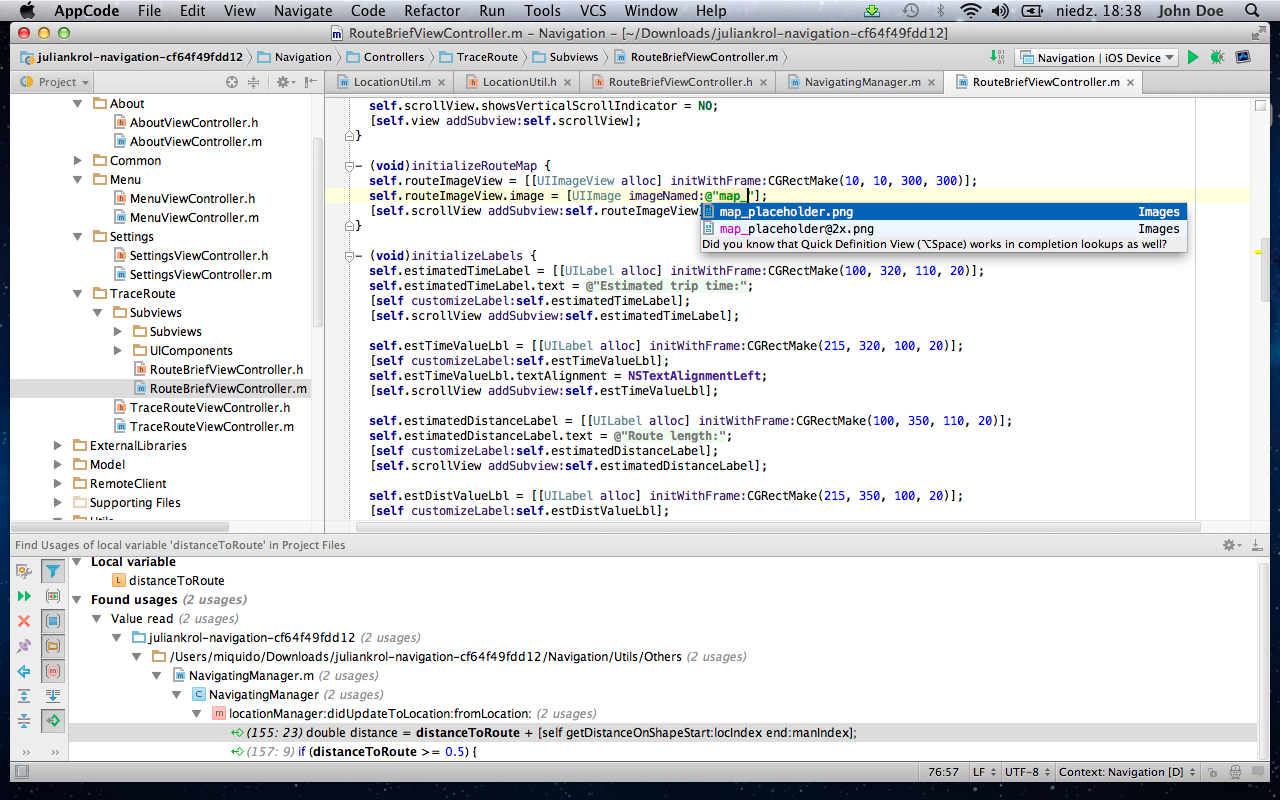Change UTF-8 file encoding in status bar
This screenshot has width=1280, height=800.
point(1026,772)
